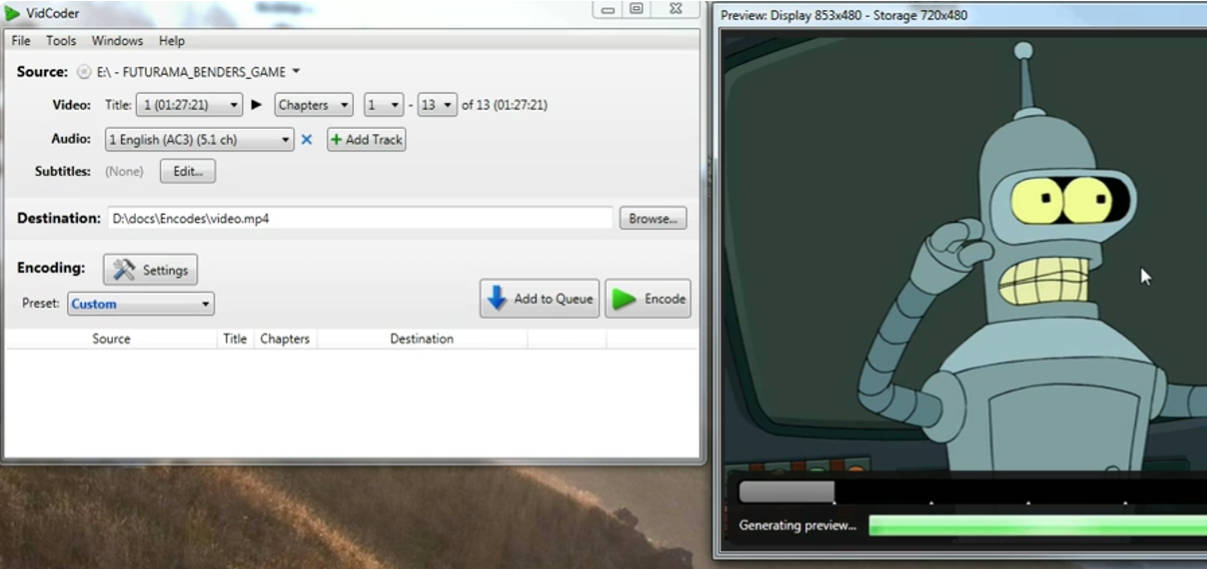
Task: Open the Preset dropdown showing Custom
Action: click(141, 304)
